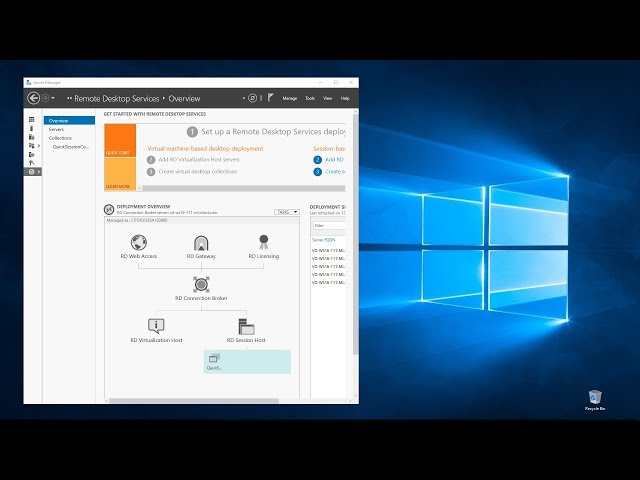Select the highlighted Remote Desktop Services sidebar icon
The width and height of the screenshot is (640, 480).
point(31,172)
